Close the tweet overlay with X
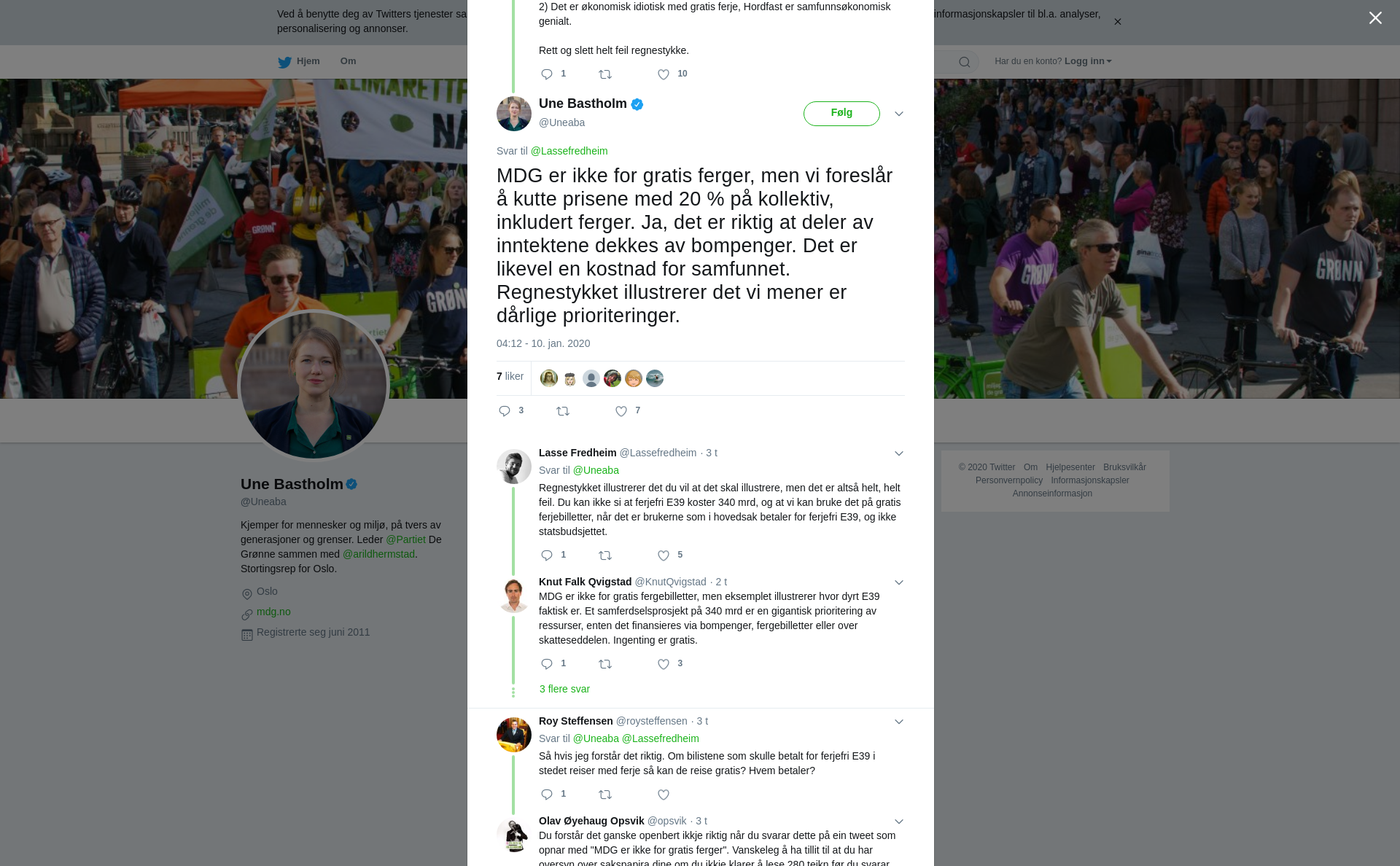This screenshot has width=1400, height=866. 1375,18
